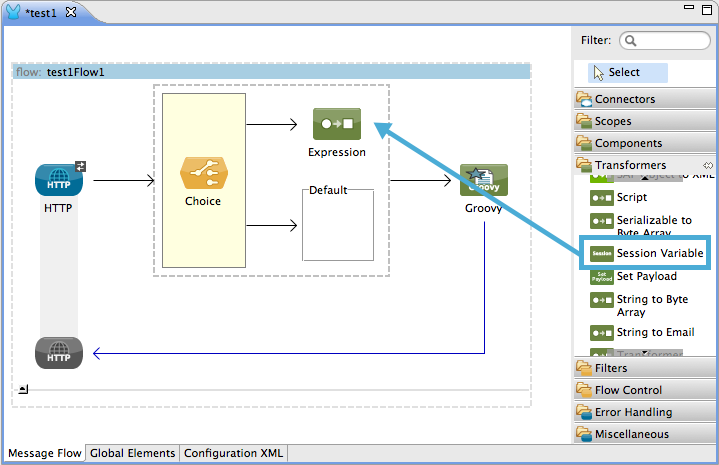Open the Flow Control palette category

pyautogui.click(x=628, y=390)
